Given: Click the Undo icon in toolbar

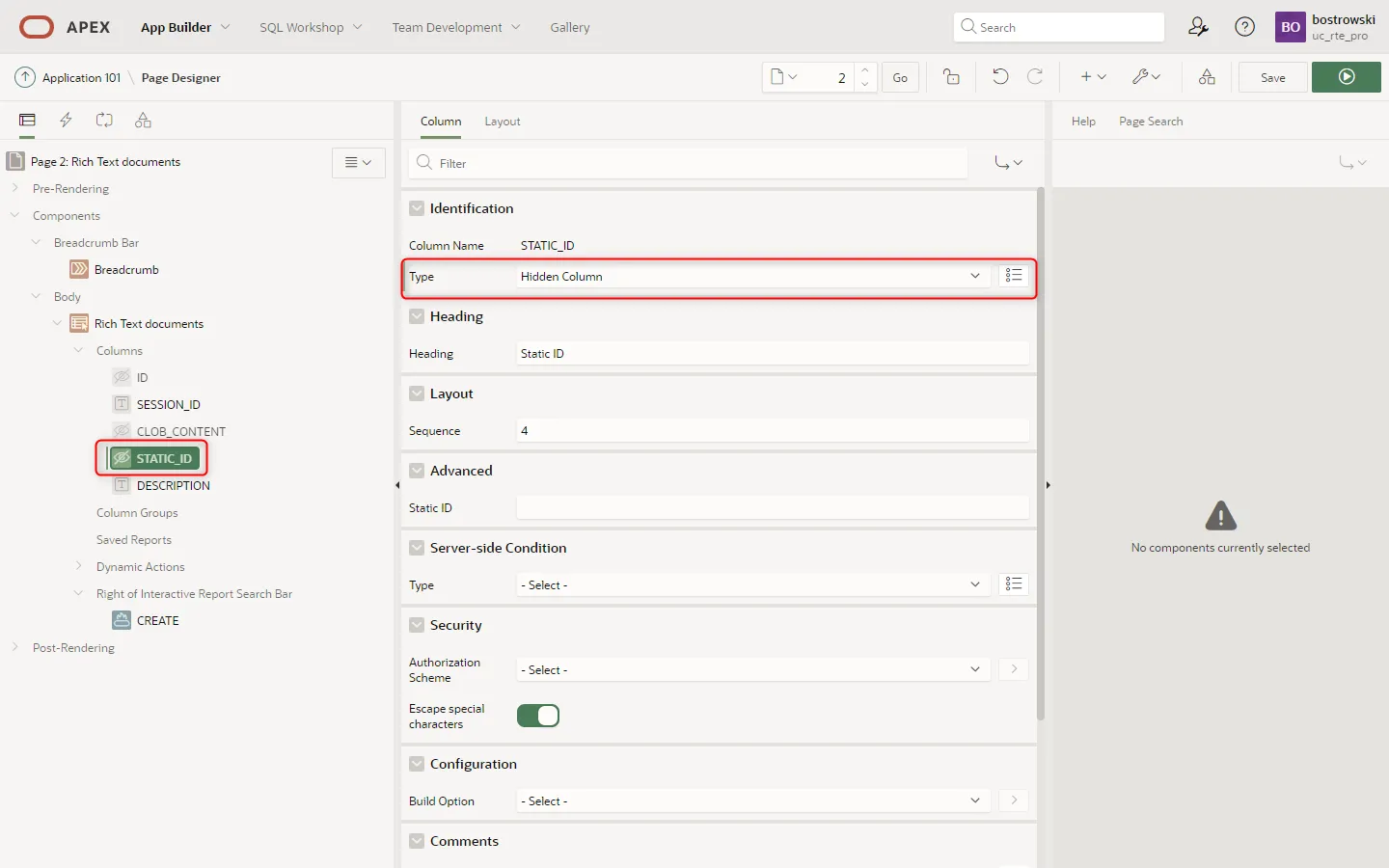Looking at the screenshot, I should (x=1000, y=77).
